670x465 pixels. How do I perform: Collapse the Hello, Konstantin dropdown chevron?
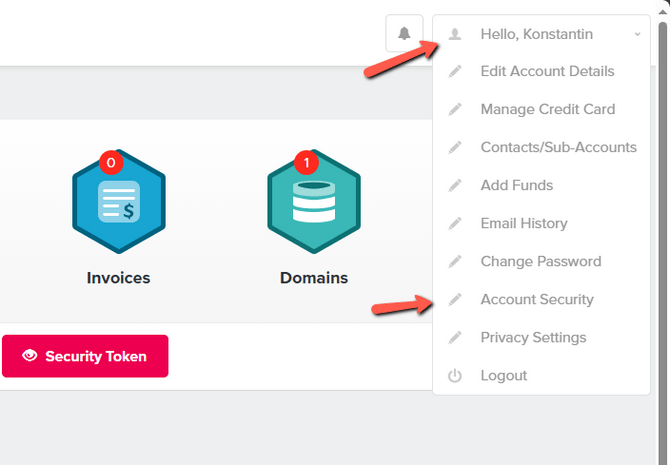tap(637, 35)
